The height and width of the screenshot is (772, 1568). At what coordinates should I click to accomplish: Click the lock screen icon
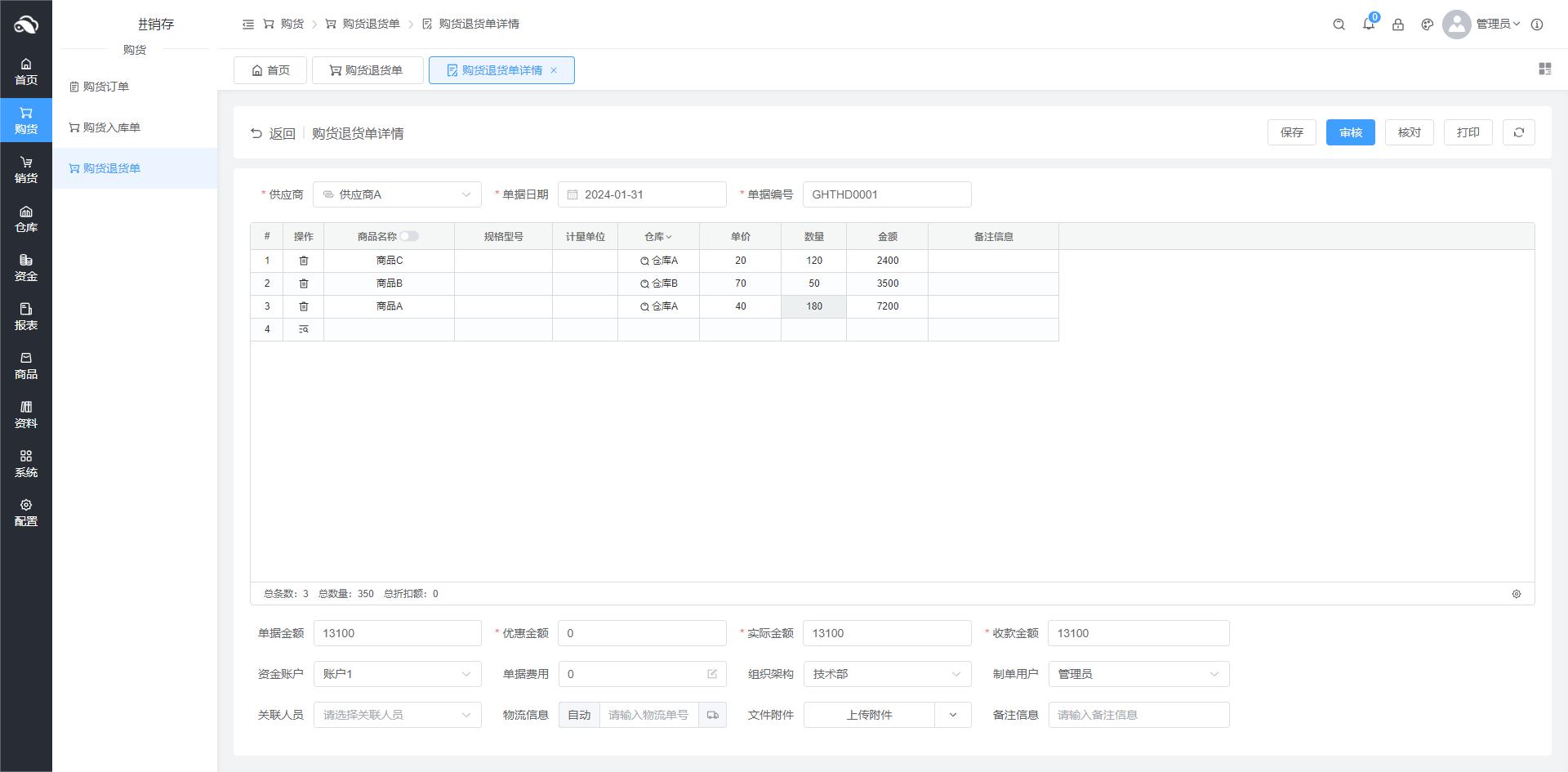click(x=1397, y=25)
